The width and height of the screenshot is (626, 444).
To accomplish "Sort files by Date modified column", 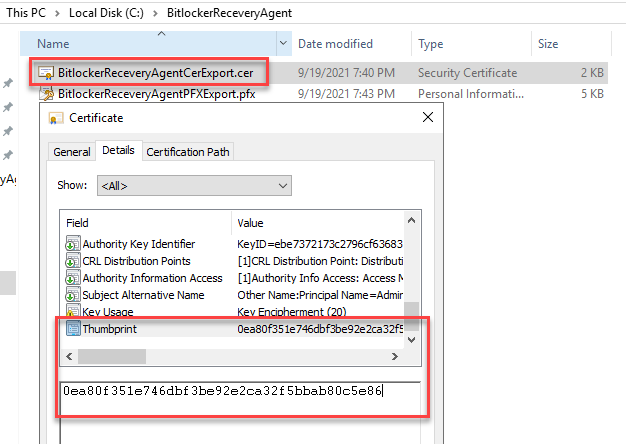I will (x=335, y=44).
